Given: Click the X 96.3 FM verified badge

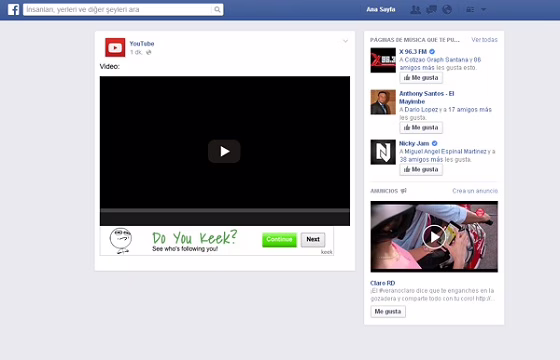Looking at the screenshot, I should (432, 51).
